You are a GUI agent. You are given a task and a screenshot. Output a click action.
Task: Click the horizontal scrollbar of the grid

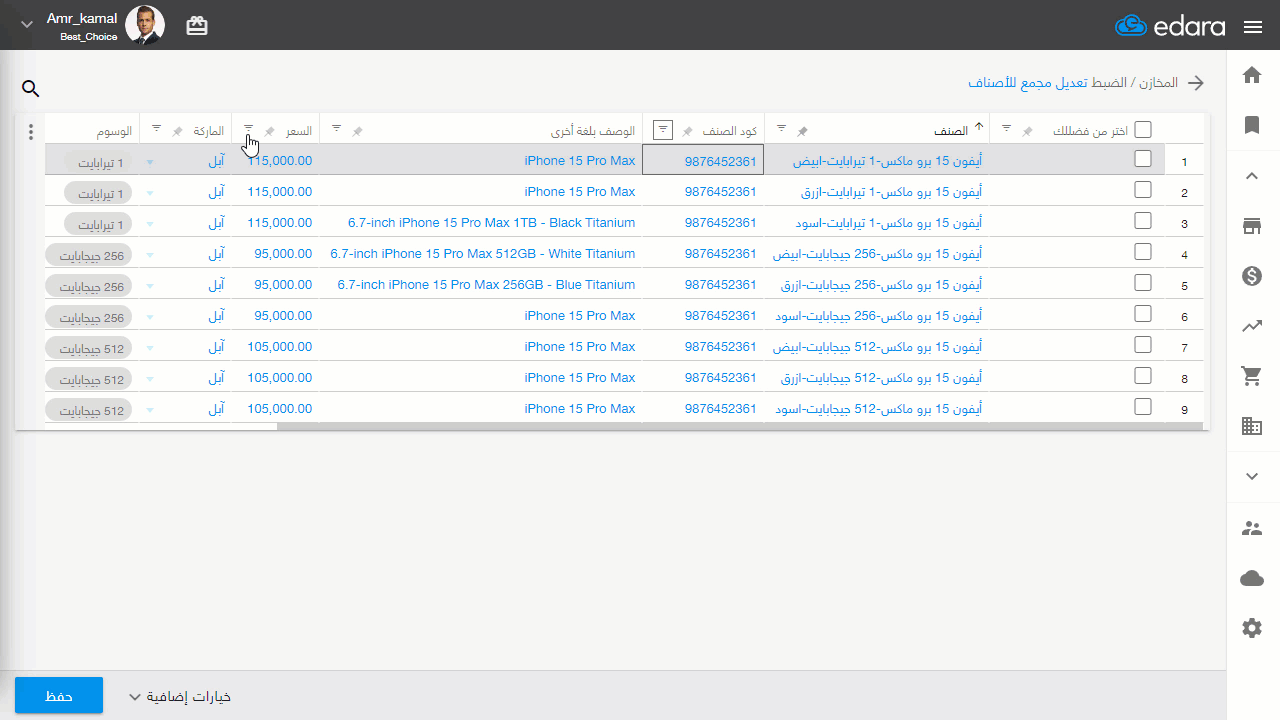pos(740,426)
